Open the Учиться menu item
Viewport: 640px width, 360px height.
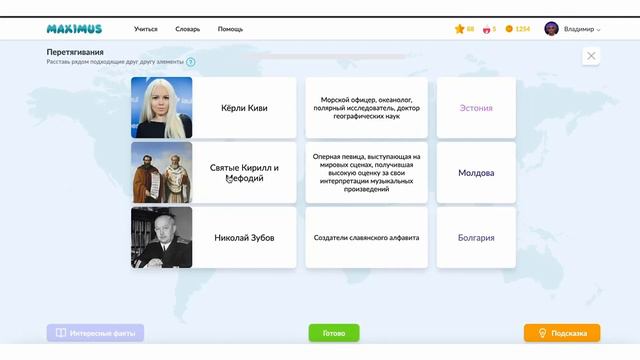pyautogui.click(x=146, y=29)
